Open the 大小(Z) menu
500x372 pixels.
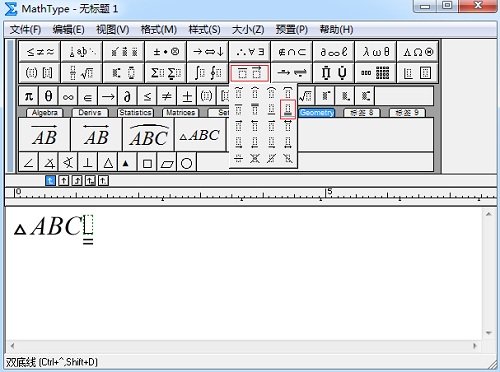click(x=248, y=30)
